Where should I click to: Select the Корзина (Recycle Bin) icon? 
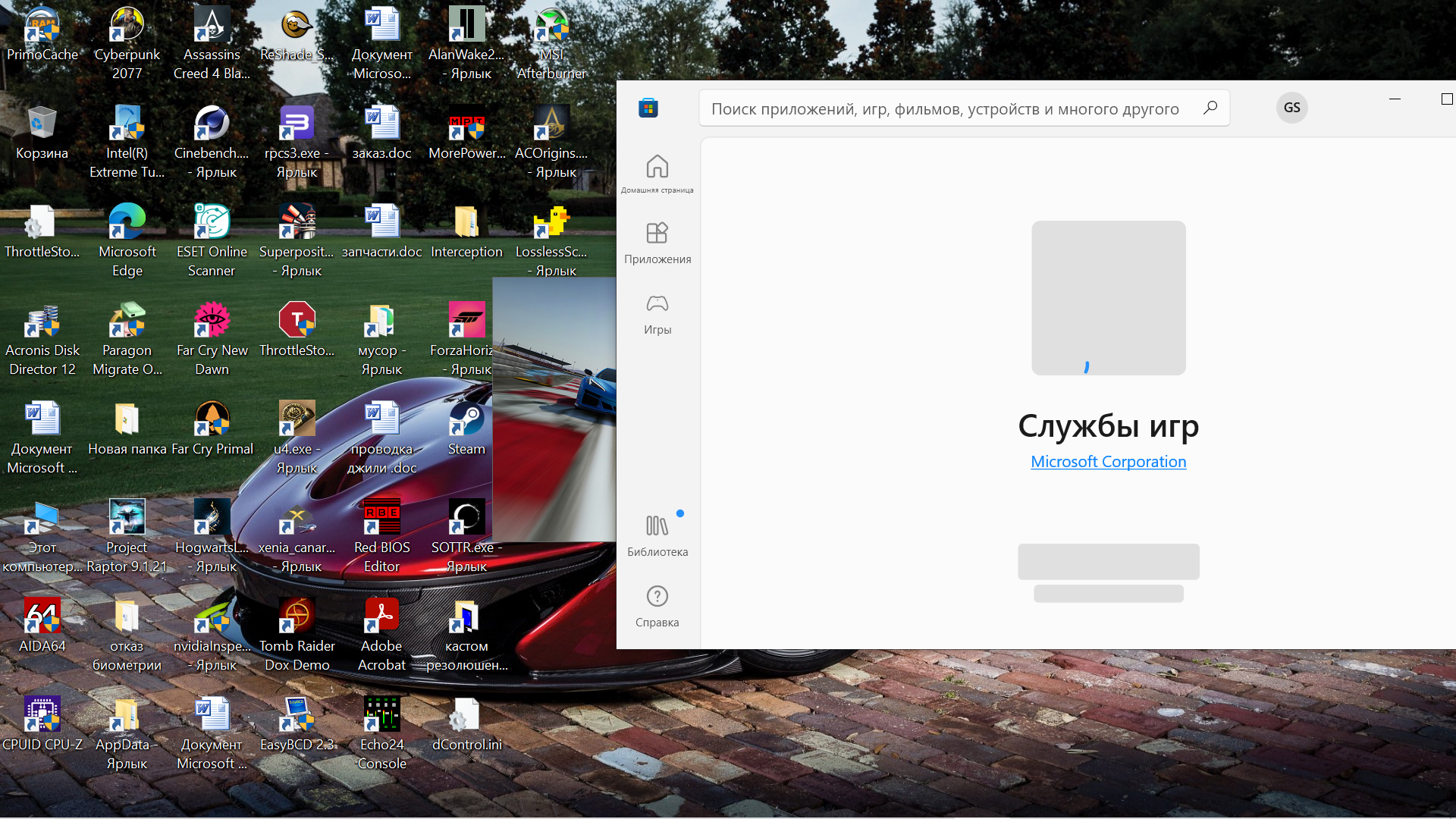point(42,133)
